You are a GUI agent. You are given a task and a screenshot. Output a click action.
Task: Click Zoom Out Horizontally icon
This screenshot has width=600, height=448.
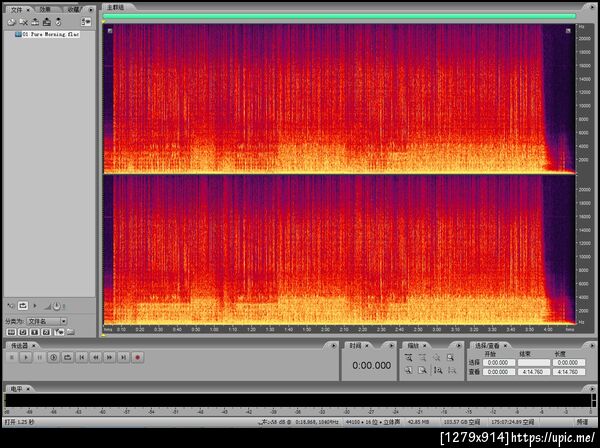click(422, 358)
